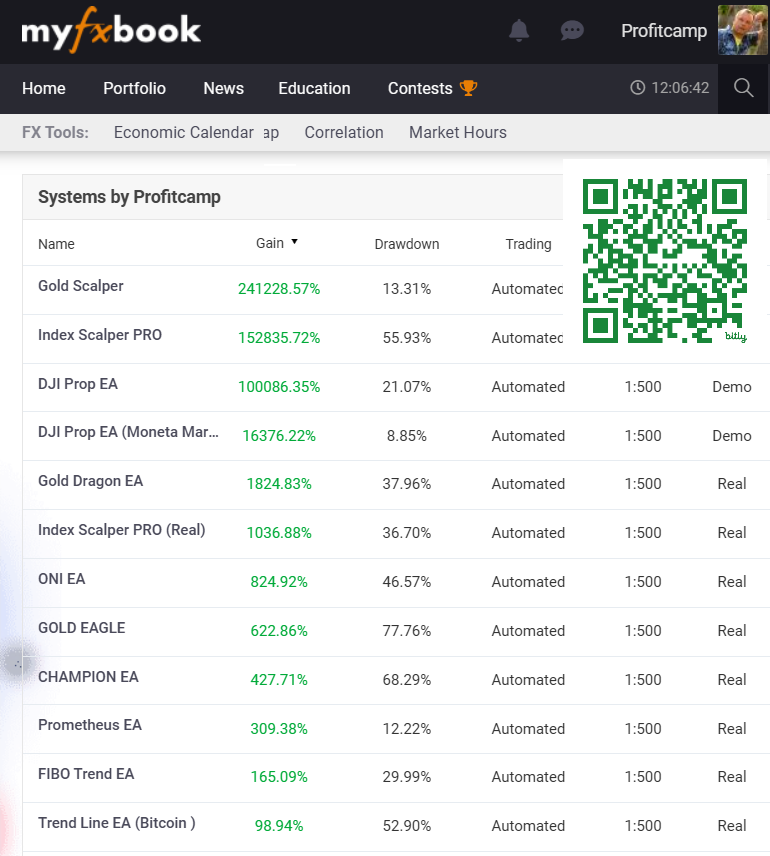Click the 309.38% gain value

click(x=279, y=729)
